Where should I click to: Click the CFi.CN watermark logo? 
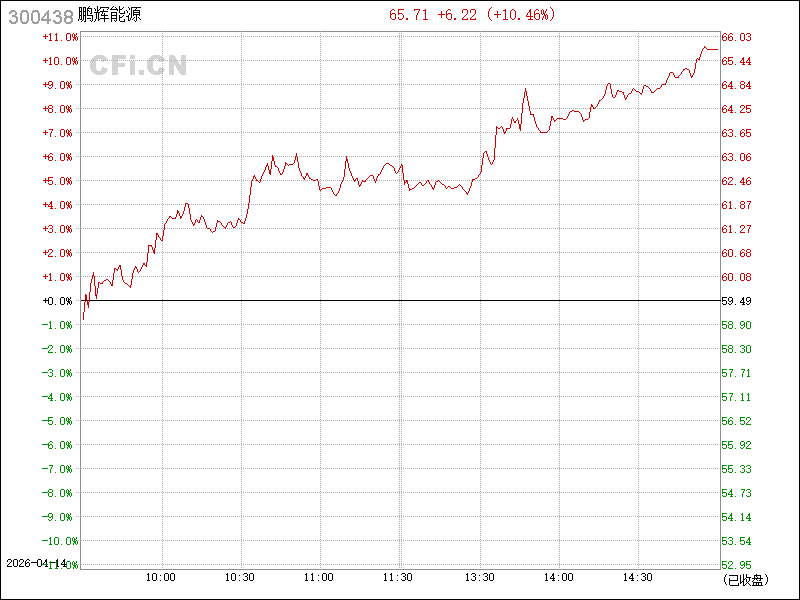click(x=138, y=65)
